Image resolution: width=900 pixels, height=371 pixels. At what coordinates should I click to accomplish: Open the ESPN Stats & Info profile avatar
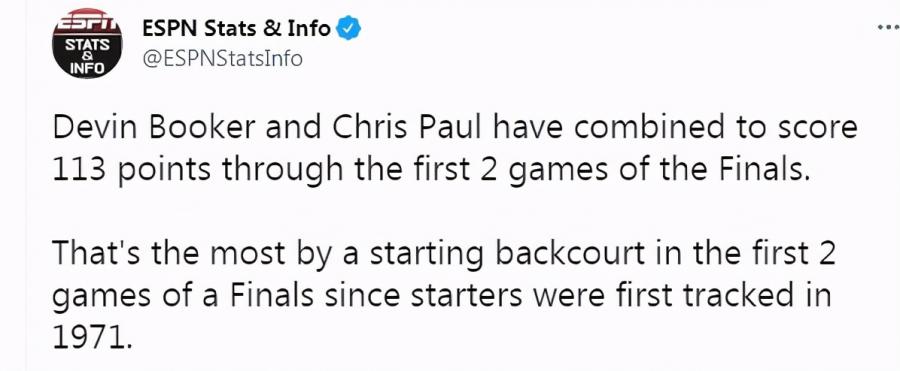87,44
